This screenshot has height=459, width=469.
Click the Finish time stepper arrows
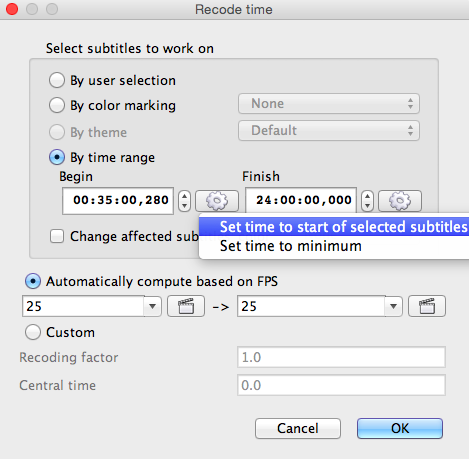[x=367, y=201]
